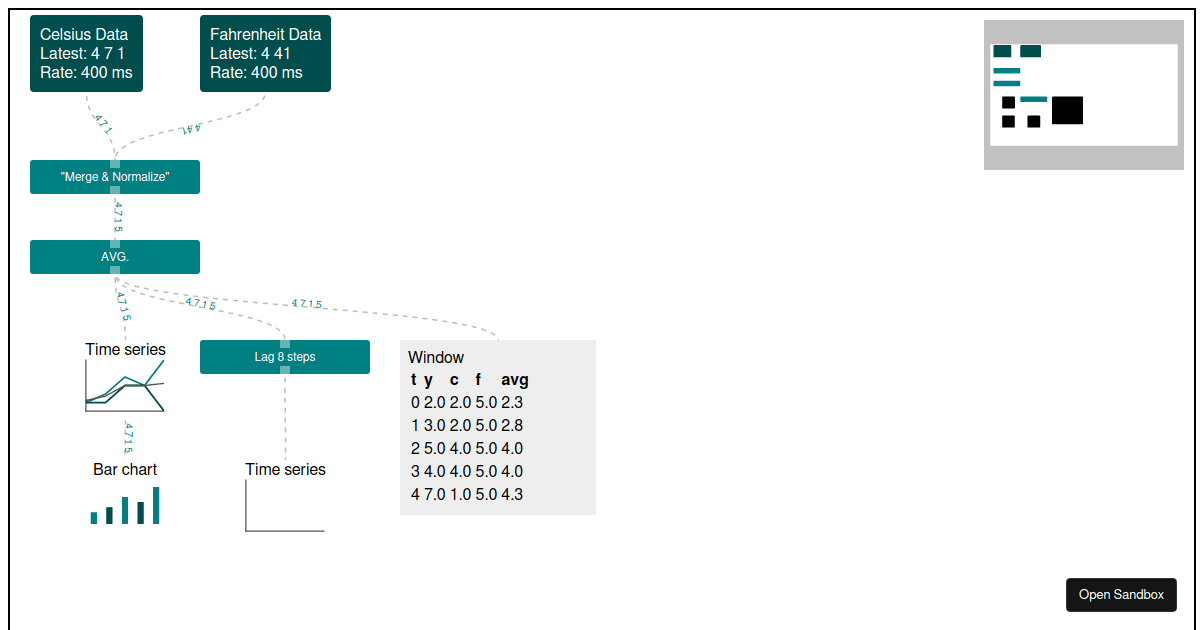Click the Bar chart visualization icon
This screenshot has width=1200, height=630.
pos(124,505)
